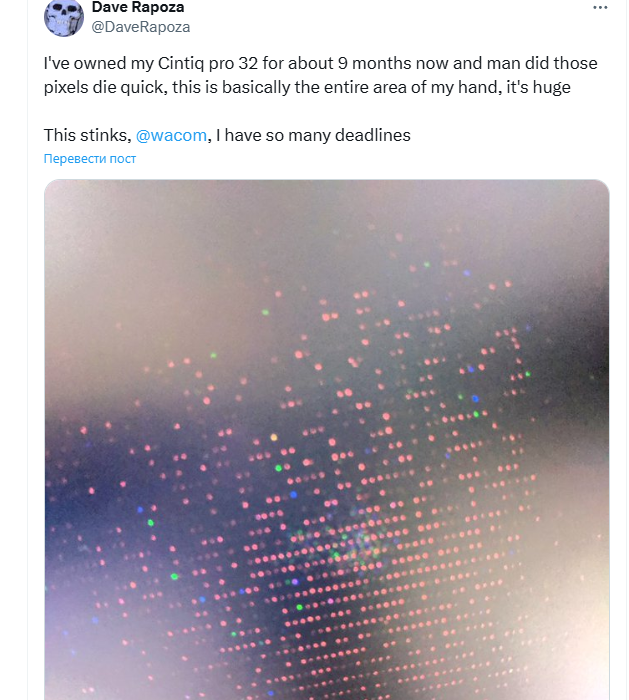Click Dave Rapoza's skull avatar
This screenshot has height=700, width=629.
63,17
